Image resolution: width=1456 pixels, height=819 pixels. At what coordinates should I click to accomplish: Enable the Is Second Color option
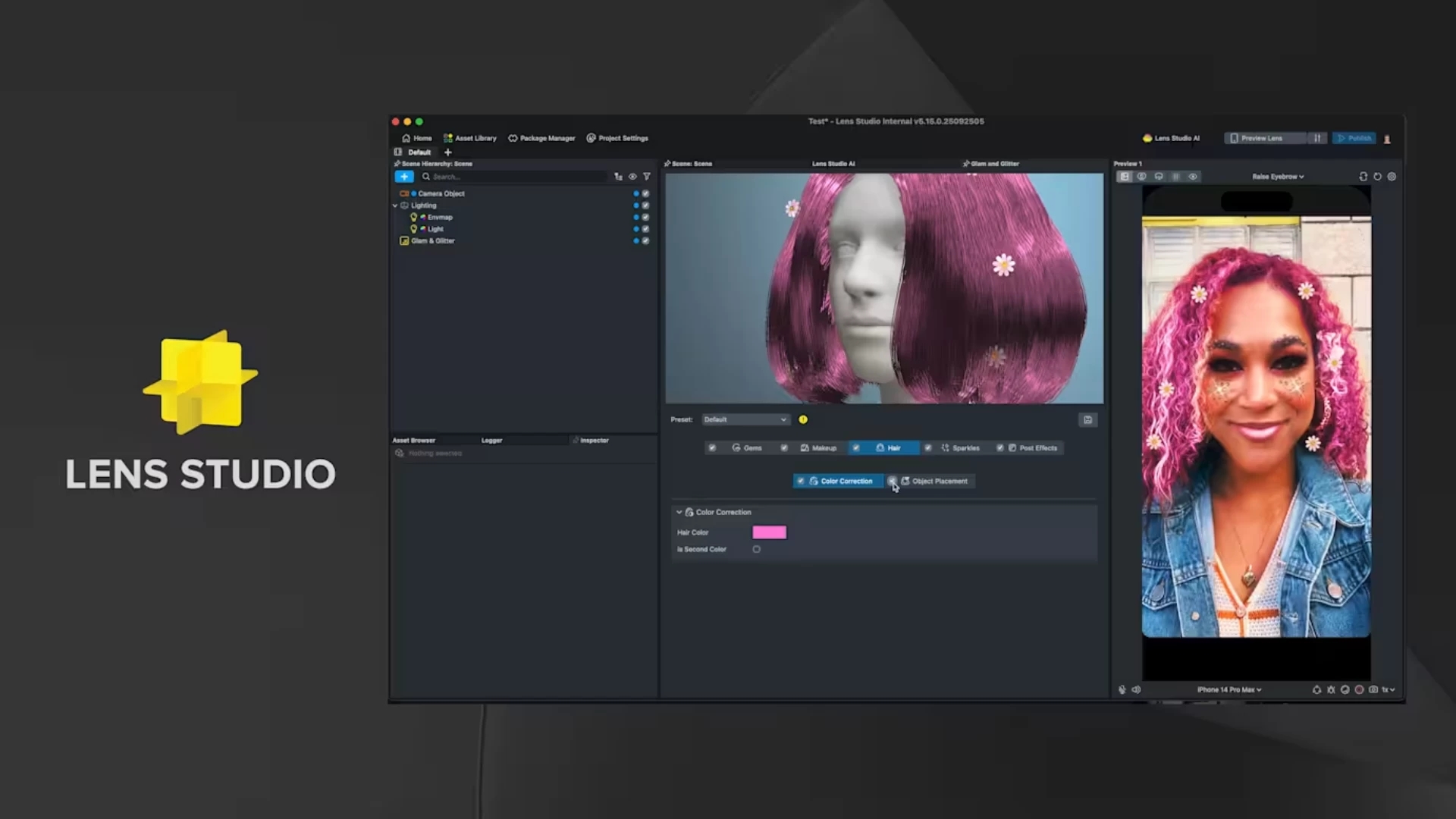(756, 549)
